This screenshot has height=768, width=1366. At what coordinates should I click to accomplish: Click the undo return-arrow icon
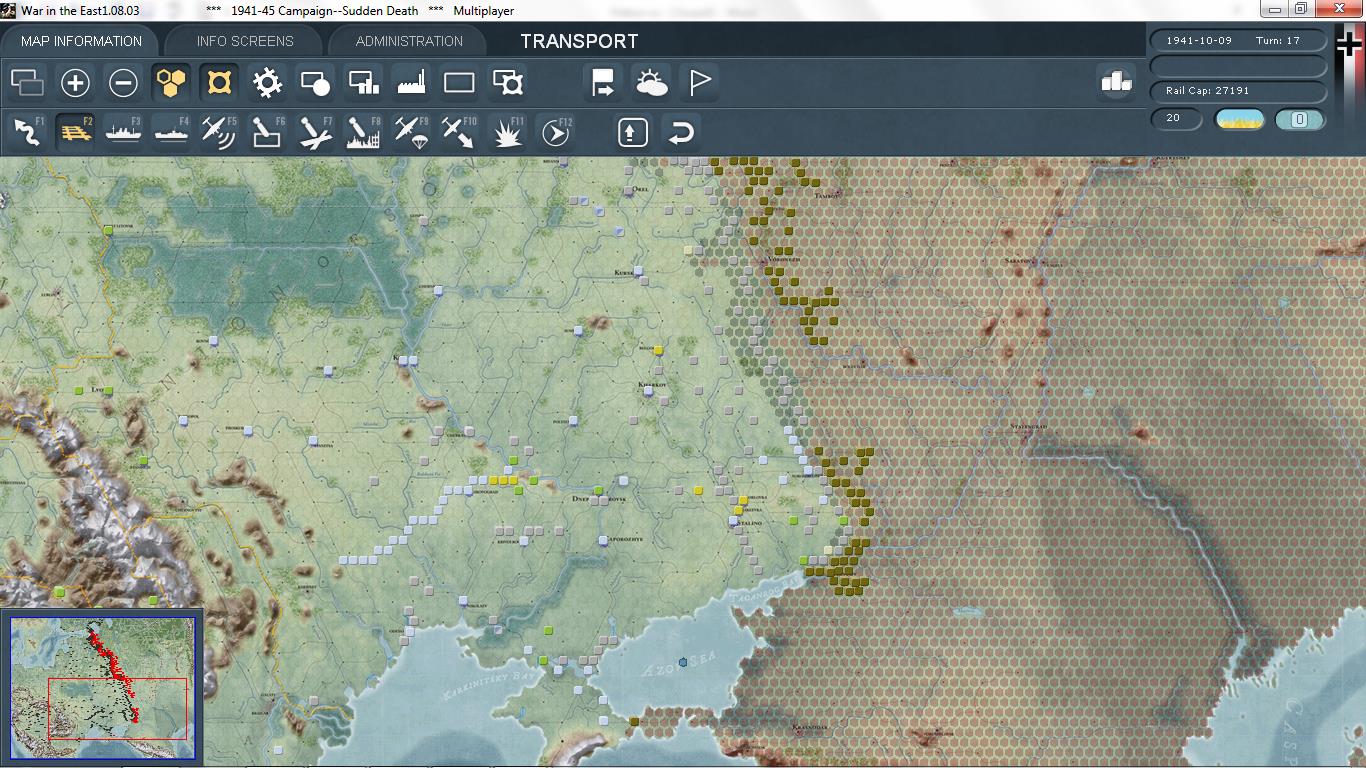681,132
